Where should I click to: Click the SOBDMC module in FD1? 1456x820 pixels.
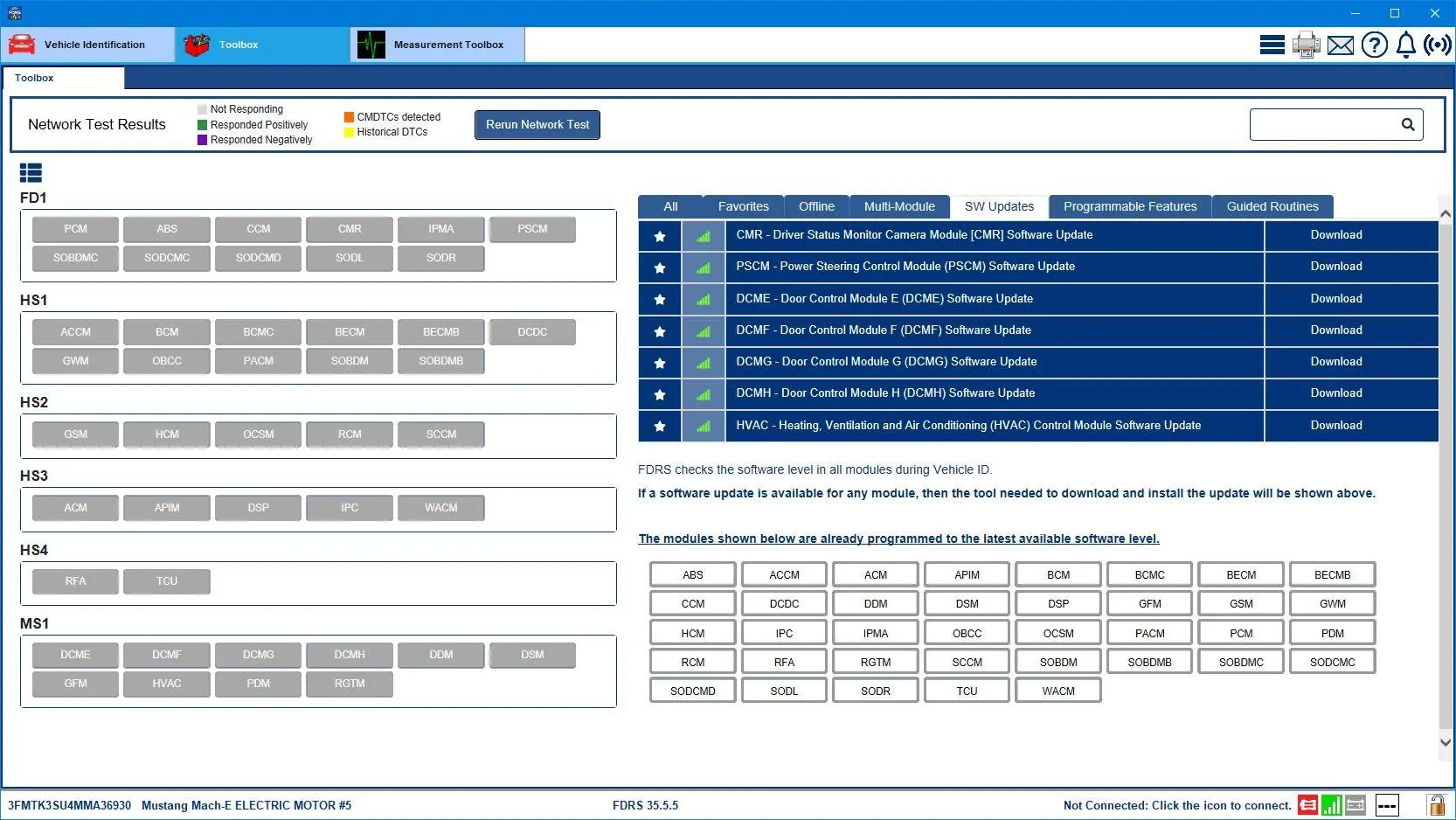click(x=75, y=258)
